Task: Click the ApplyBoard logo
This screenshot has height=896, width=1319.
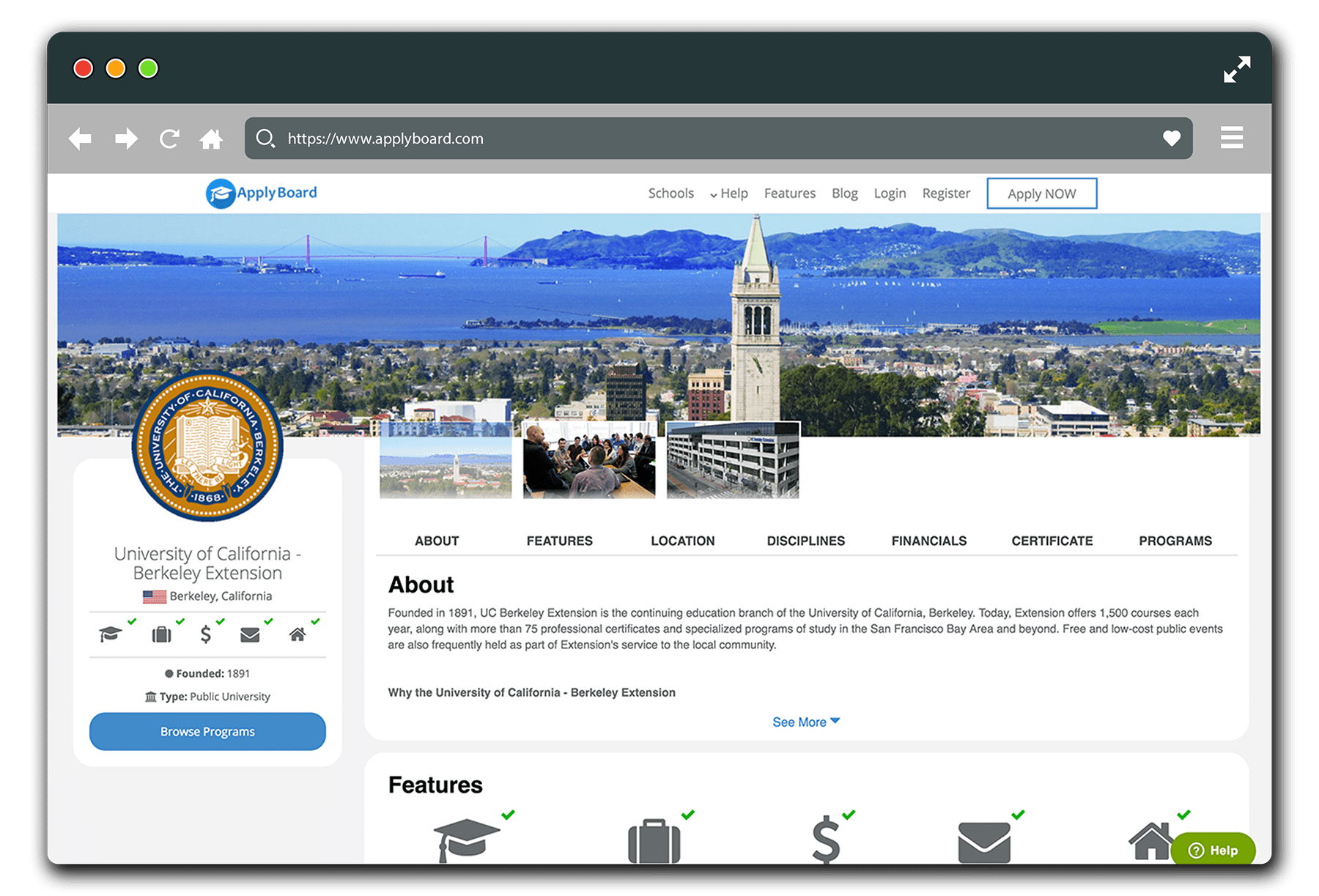Action: [262, 193]
